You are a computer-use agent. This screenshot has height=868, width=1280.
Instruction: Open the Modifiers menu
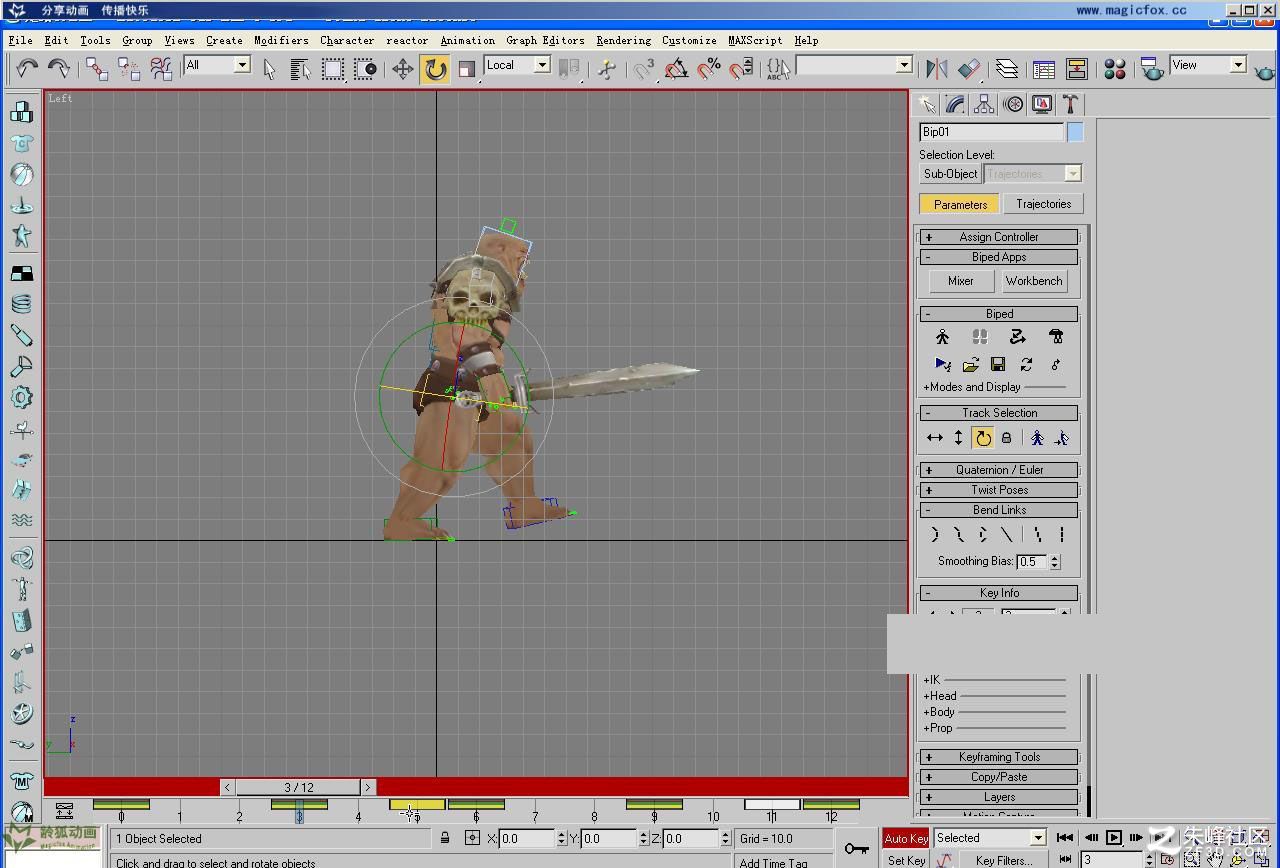tap(281, 40)
